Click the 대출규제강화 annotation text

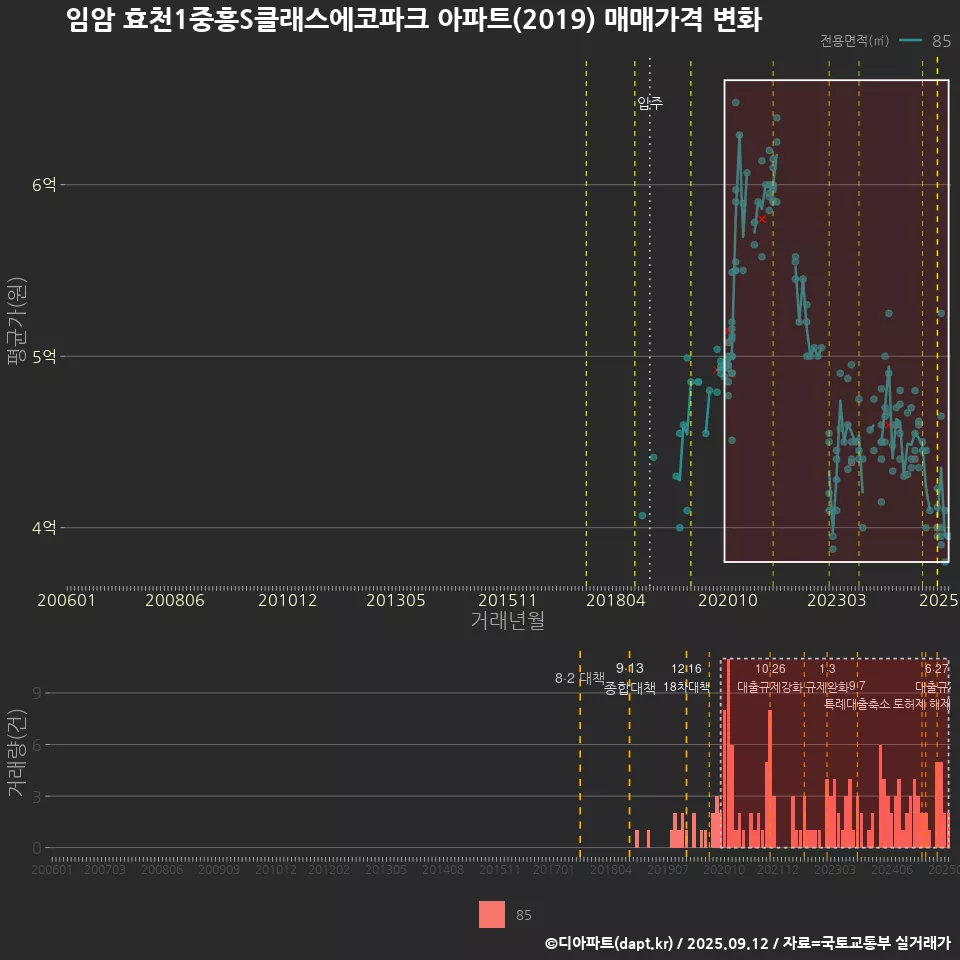tap(770, 686)
